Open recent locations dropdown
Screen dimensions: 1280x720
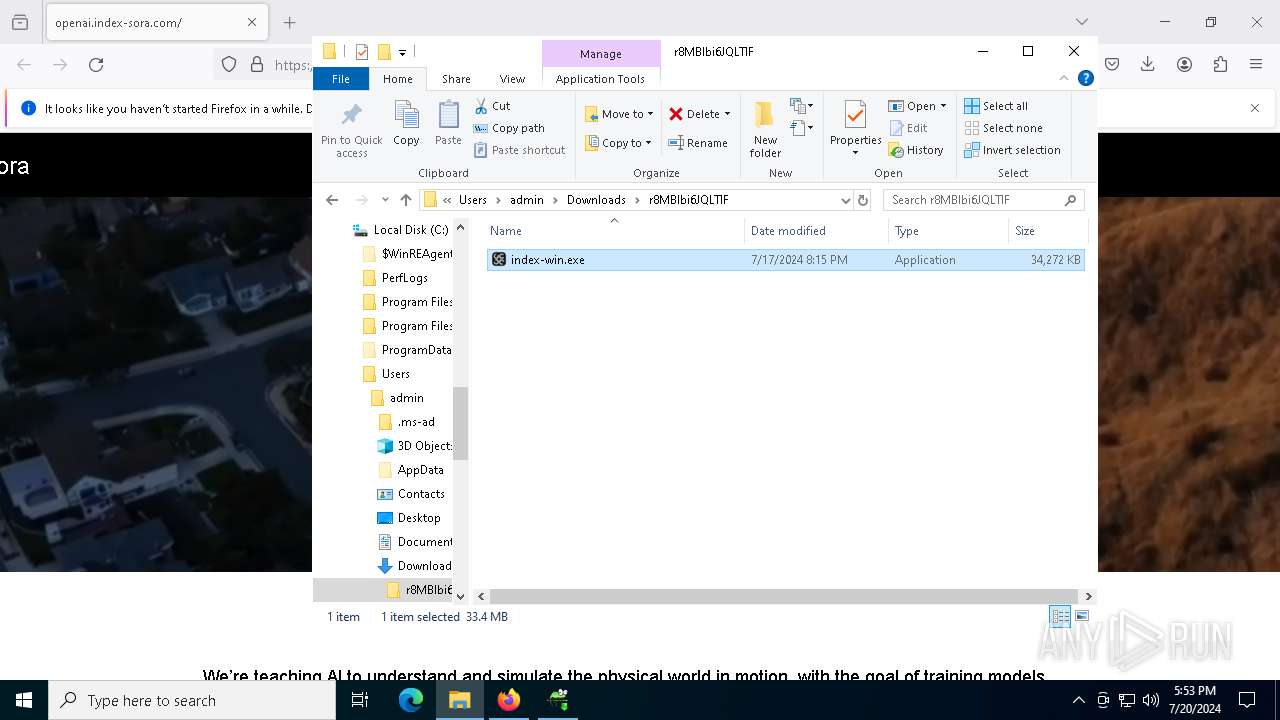385,200
